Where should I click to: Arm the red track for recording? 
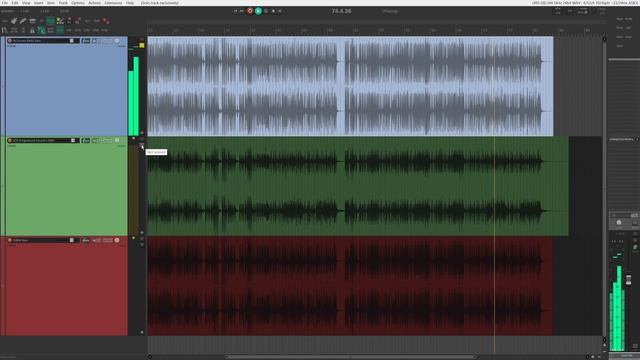click(10, 240)
